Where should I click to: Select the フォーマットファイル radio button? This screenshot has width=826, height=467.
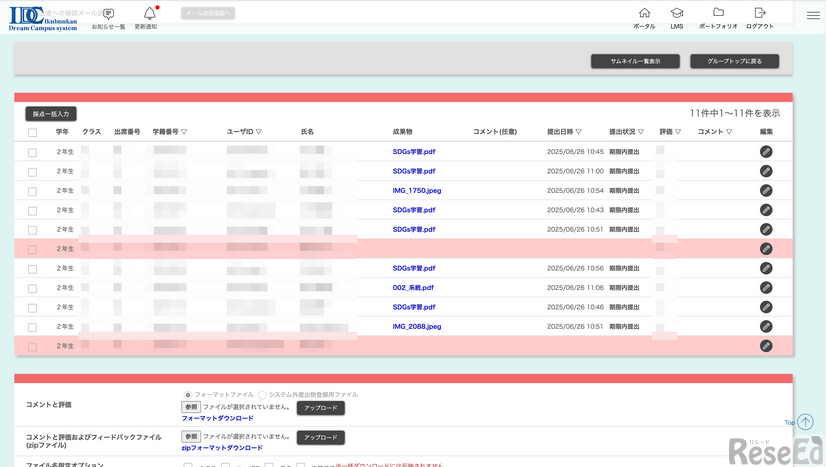click(x=187, y=395)
